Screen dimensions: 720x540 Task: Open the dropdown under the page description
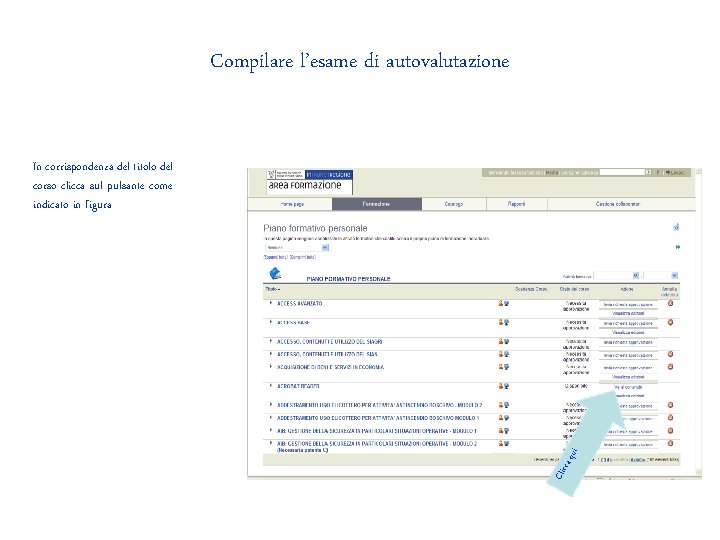pyautogui.click(x=297, y=248)
